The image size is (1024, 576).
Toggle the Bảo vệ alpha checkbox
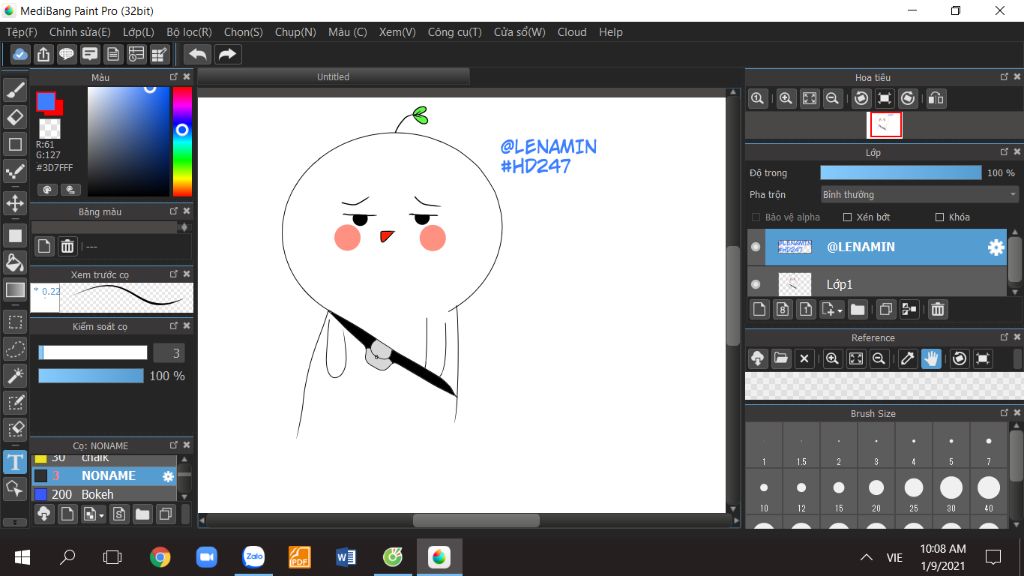[x=756, y=217]
